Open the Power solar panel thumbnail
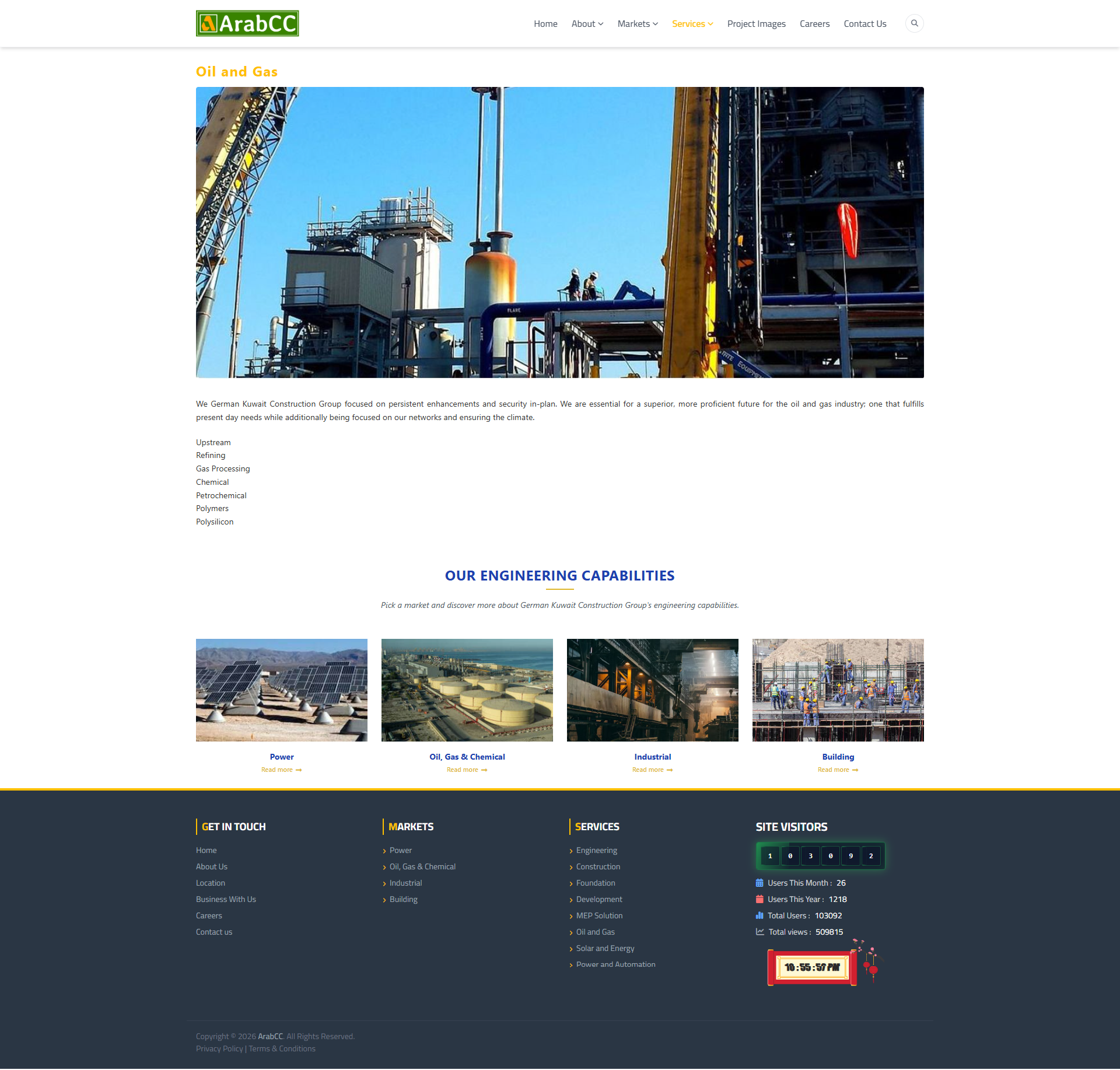Image resolution: width=1120 pixels, height=1070 pixels. (282, 690)
